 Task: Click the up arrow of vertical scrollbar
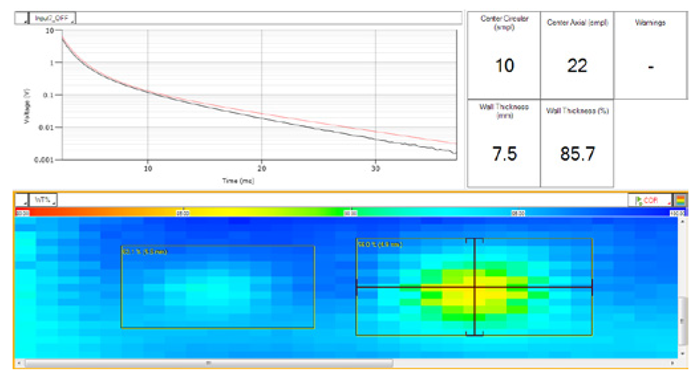tap(682, 222)
